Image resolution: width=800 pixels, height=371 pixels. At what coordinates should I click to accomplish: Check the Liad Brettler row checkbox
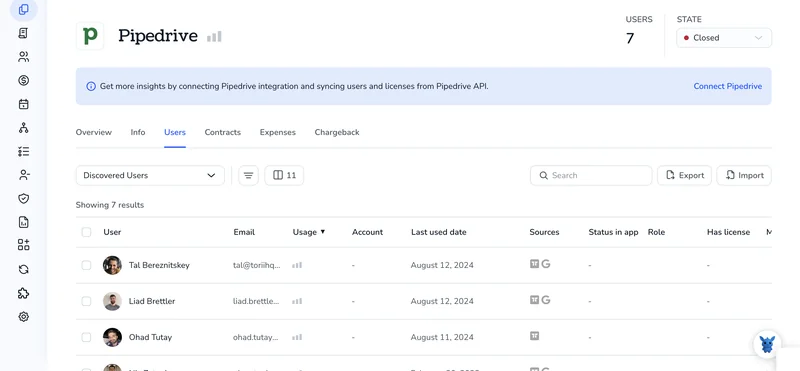coord(86,301)
